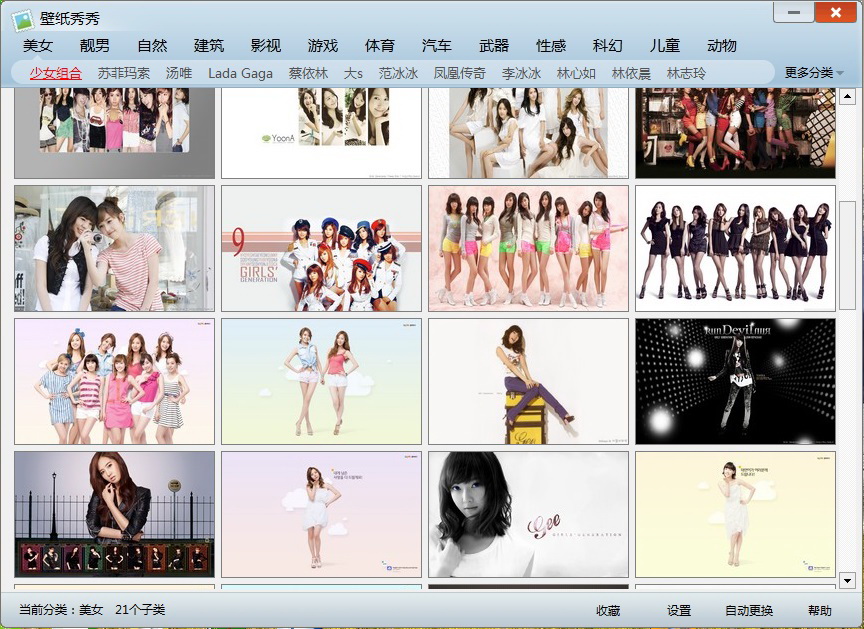This screenshot has height=629, width=864.
Task: Go to the 建筑 category
Action: (209, 46)
